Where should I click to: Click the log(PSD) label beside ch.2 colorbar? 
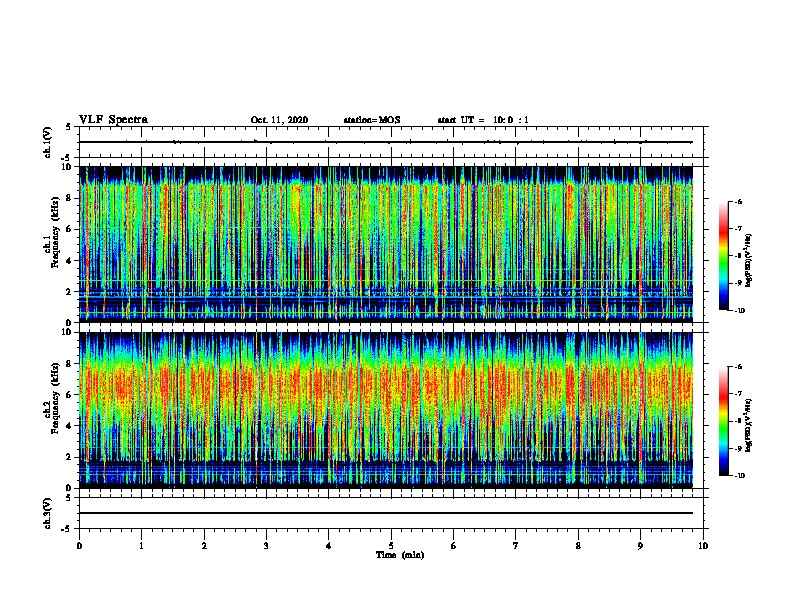click(x=748, y=425)
